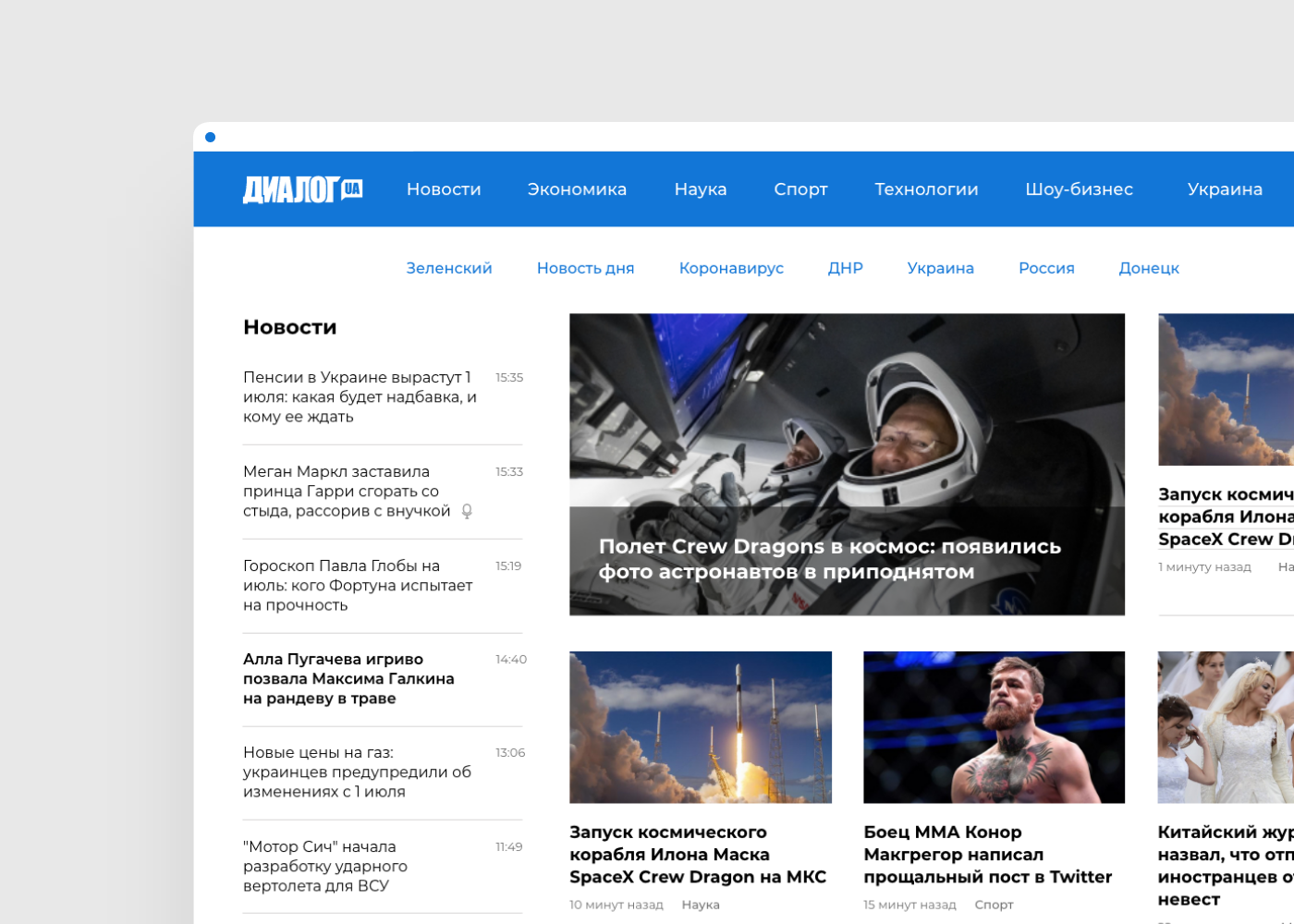This screenshot has height=924, width=1294.
Task: Click the 1 минуту назад label
Action: [x=1204, y=567]
